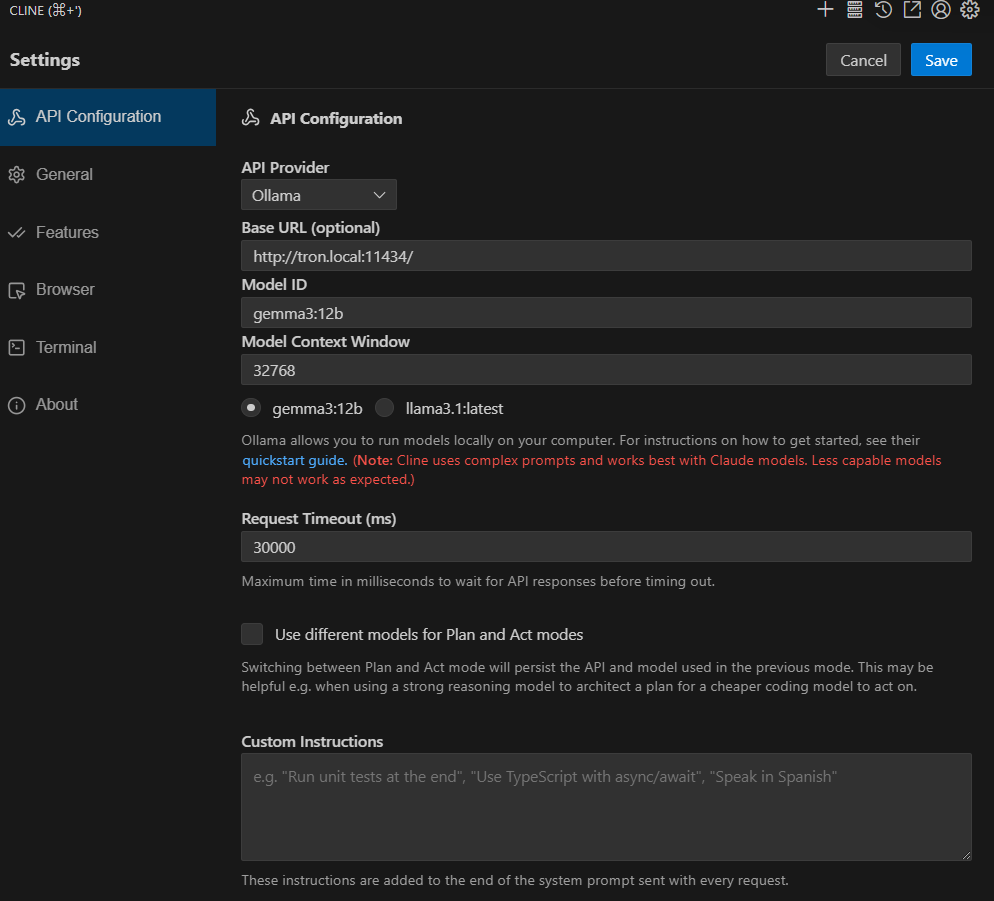Screen dimensions: 994x901
Task: Open Cline in editor pop-out icon
Action: (x=912, y=10)
